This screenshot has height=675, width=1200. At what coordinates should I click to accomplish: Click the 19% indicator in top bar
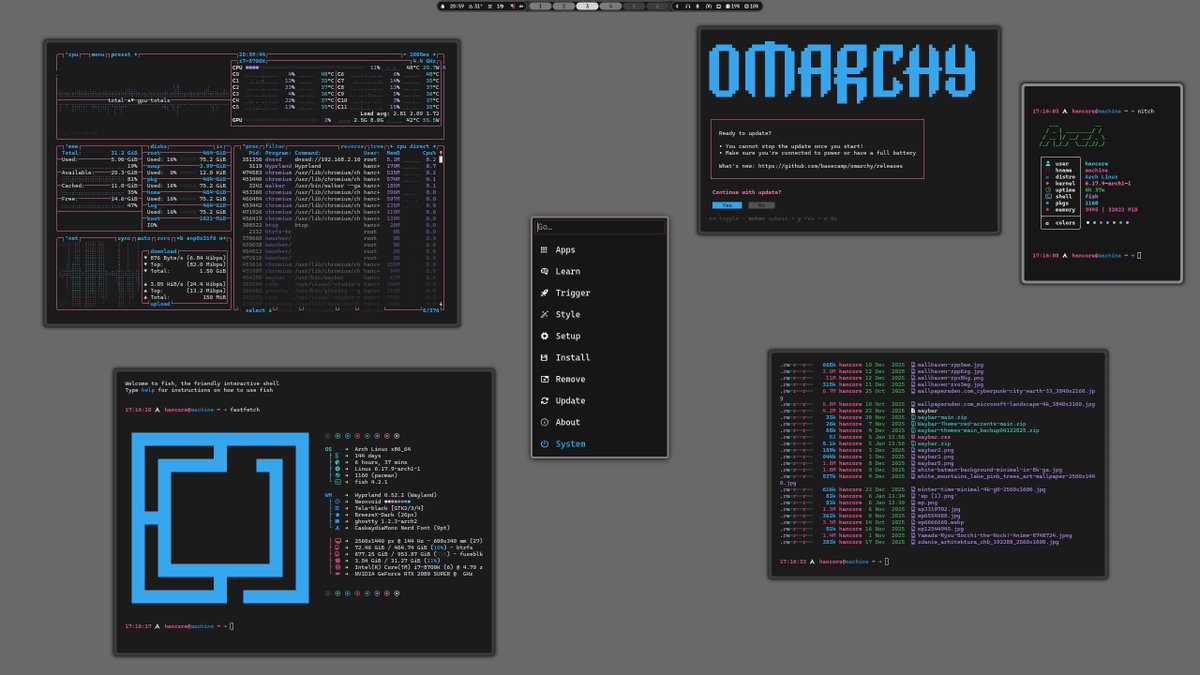733,6
